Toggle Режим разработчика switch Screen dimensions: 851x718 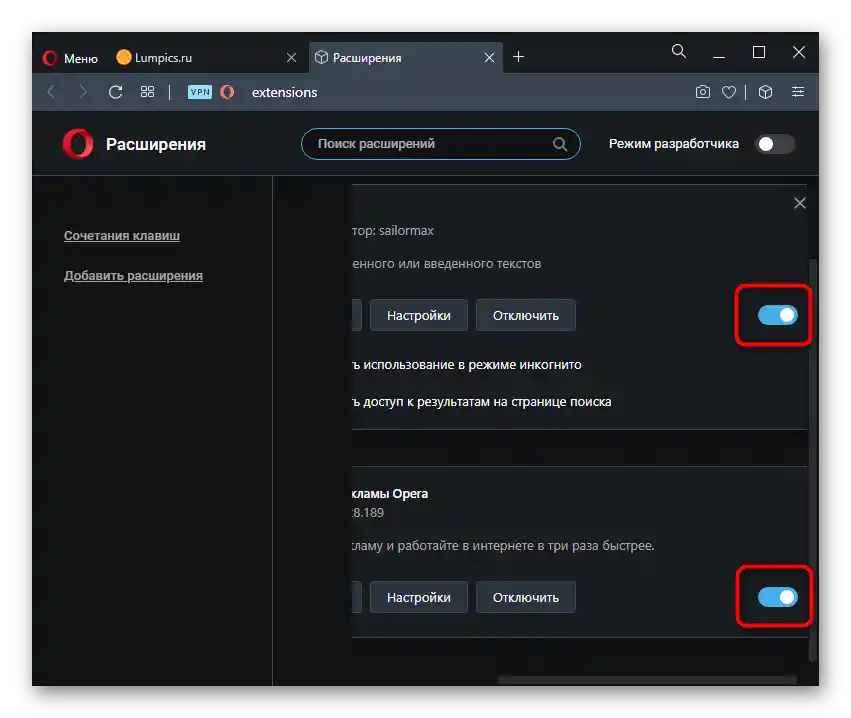774,144
